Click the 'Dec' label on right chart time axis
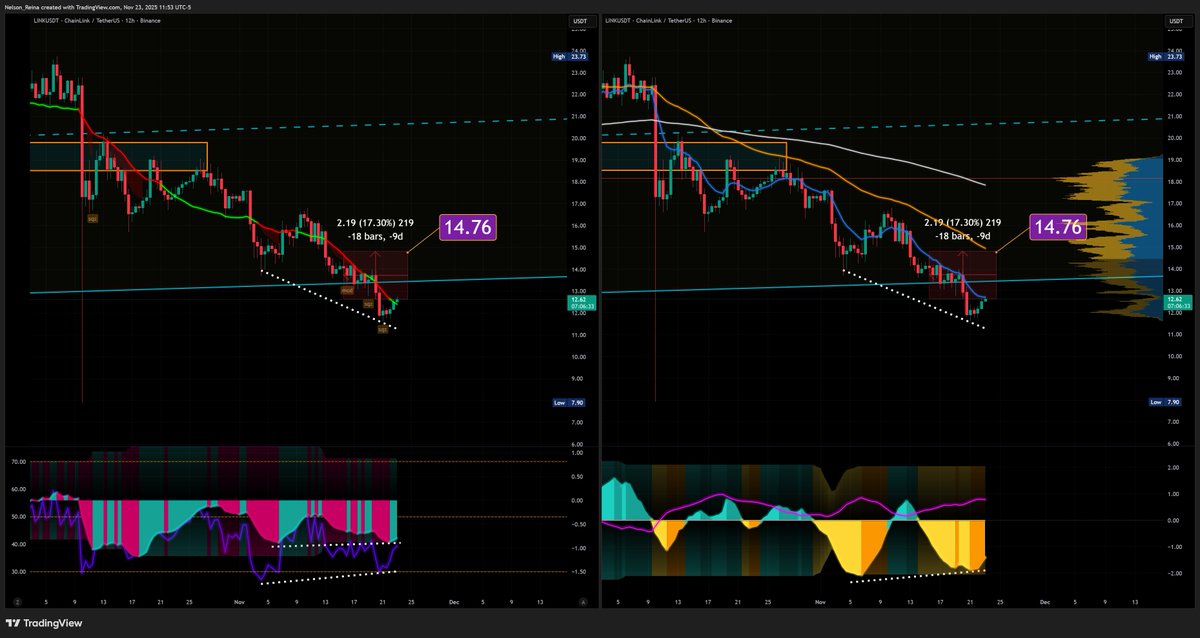The height and width of the screenshot is (638, 1200). (x=1044, y=603)
